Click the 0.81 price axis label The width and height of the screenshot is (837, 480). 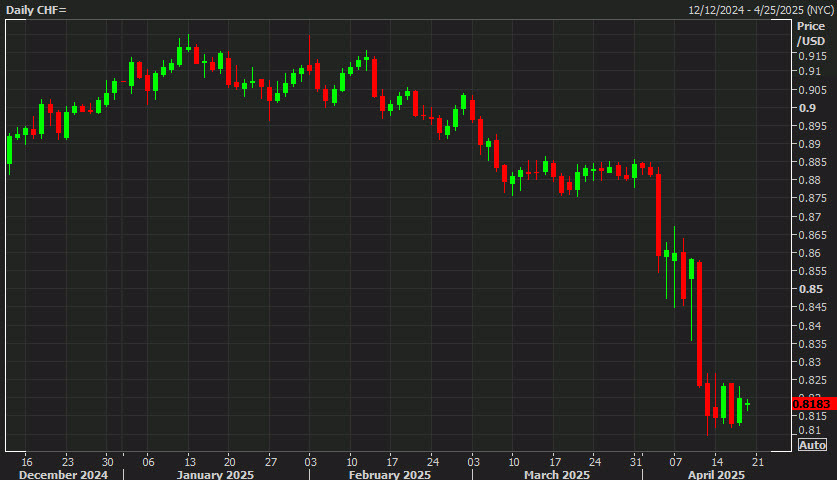pos(809,430)
